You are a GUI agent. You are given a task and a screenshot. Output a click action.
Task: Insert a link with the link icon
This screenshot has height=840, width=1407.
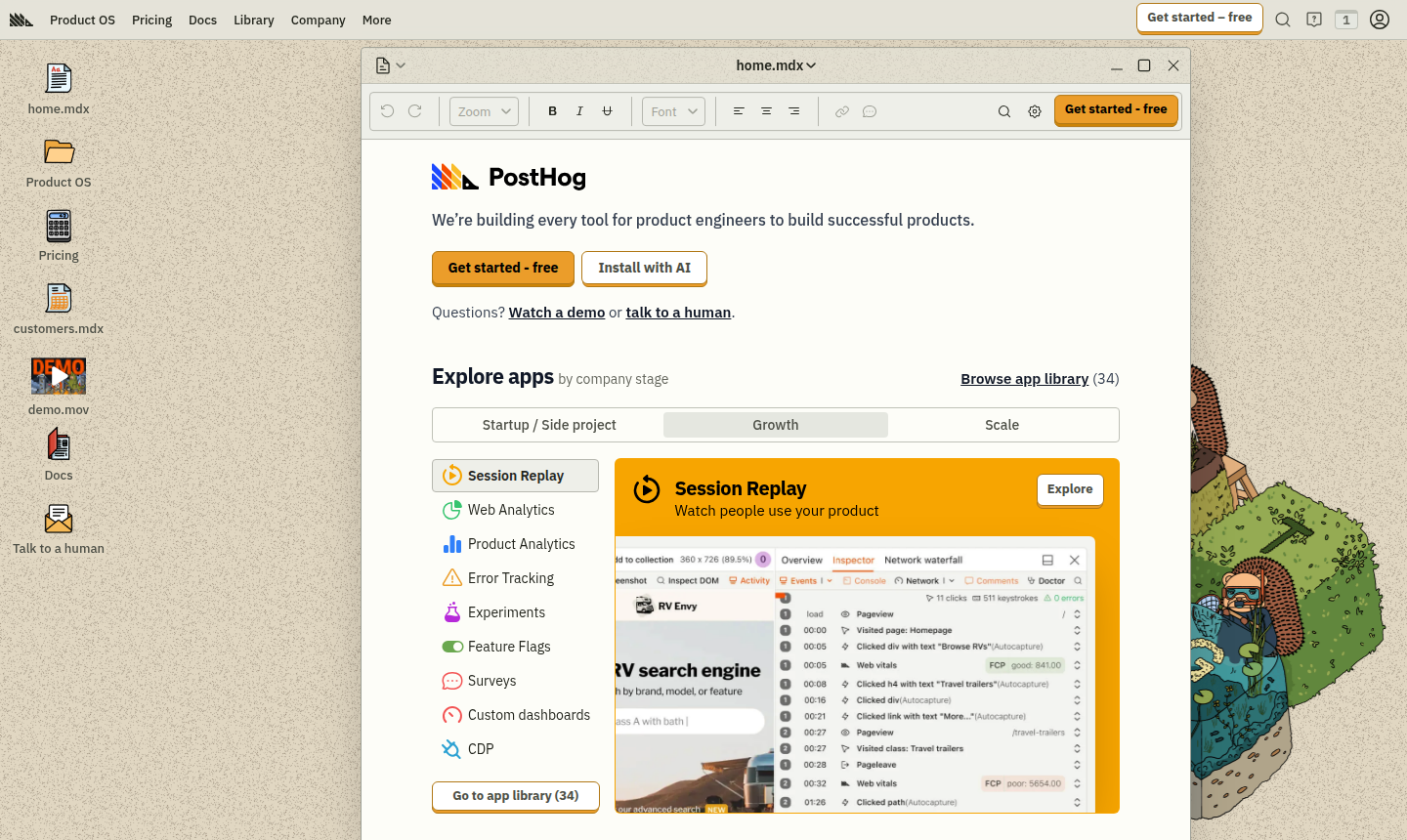pos(841,111)
